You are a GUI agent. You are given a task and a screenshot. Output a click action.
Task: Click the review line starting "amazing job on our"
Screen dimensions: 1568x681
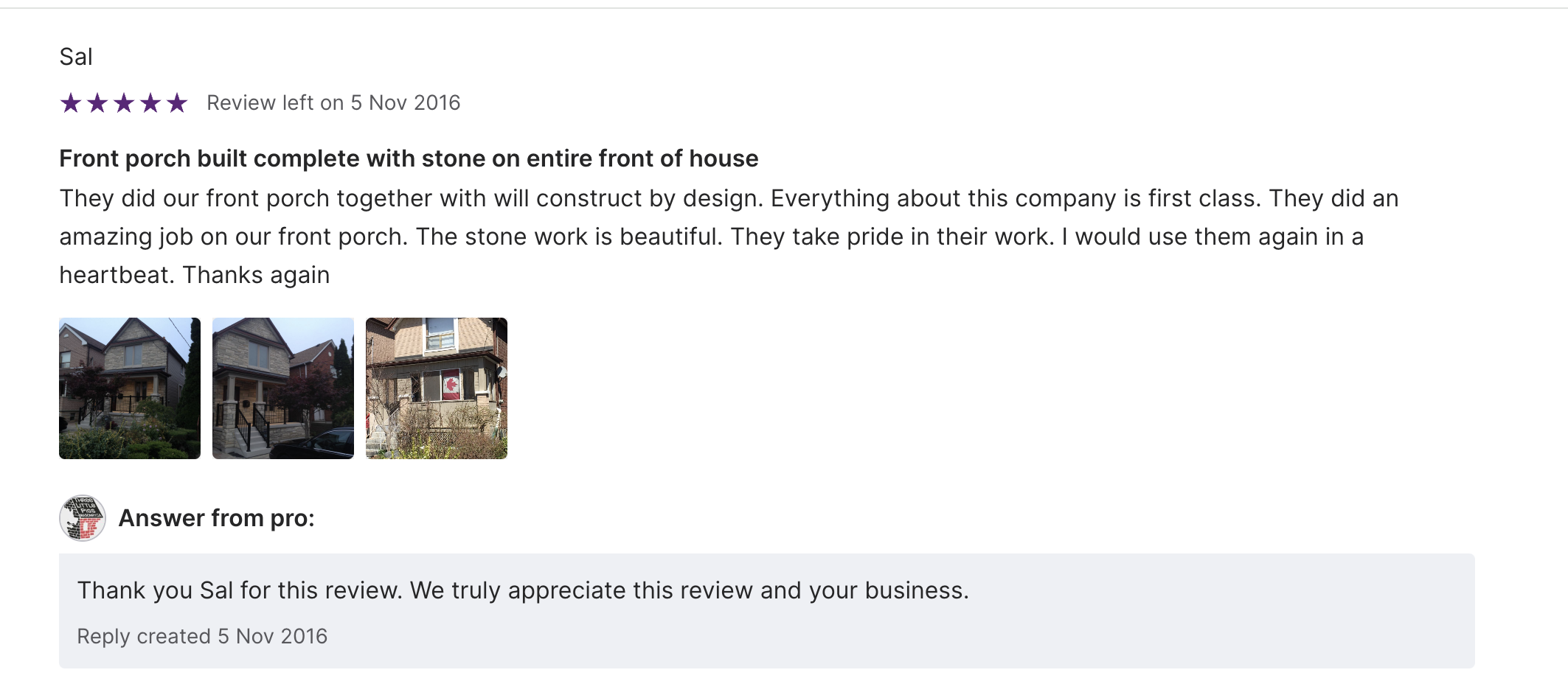[711, 237]
